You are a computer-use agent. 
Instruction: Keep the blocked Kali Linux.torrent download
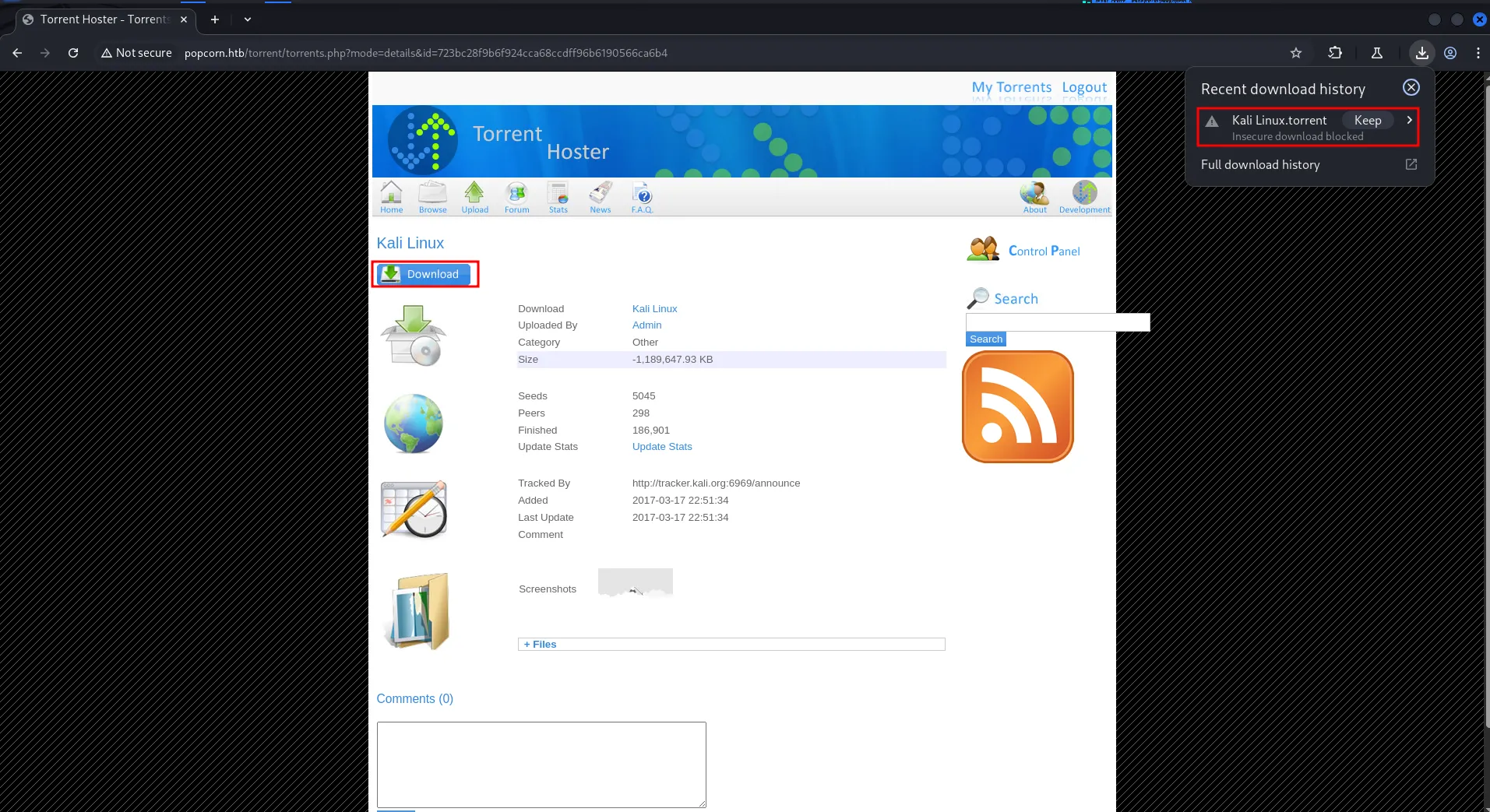click(1368, 120)
